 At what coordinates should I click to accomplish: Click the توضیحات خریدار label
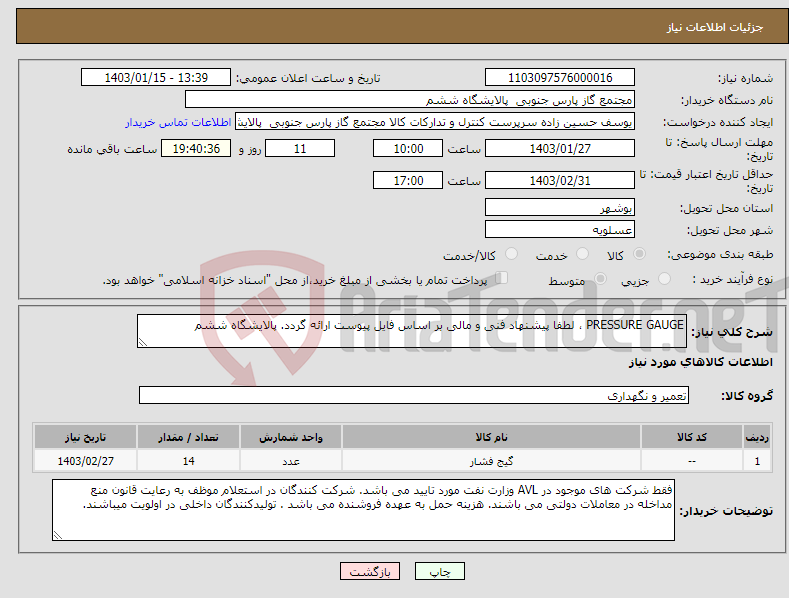pos(726,511)
